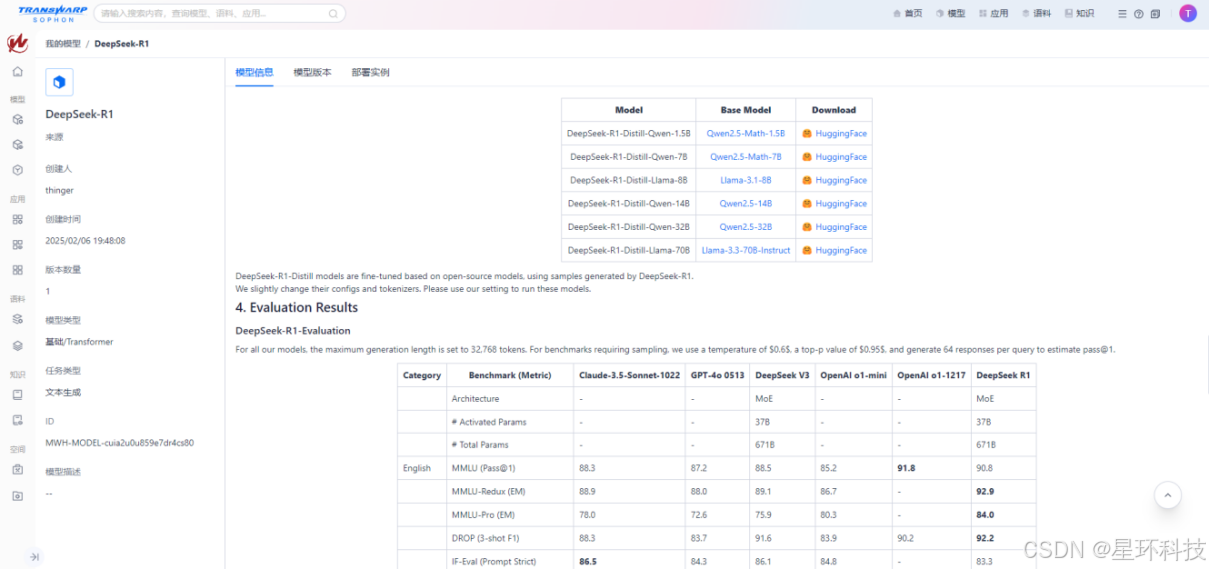The height and width of the screenshot is (569, 1210).
Task: Click the Transwarp Sophon logo
Action: point(52,13)
